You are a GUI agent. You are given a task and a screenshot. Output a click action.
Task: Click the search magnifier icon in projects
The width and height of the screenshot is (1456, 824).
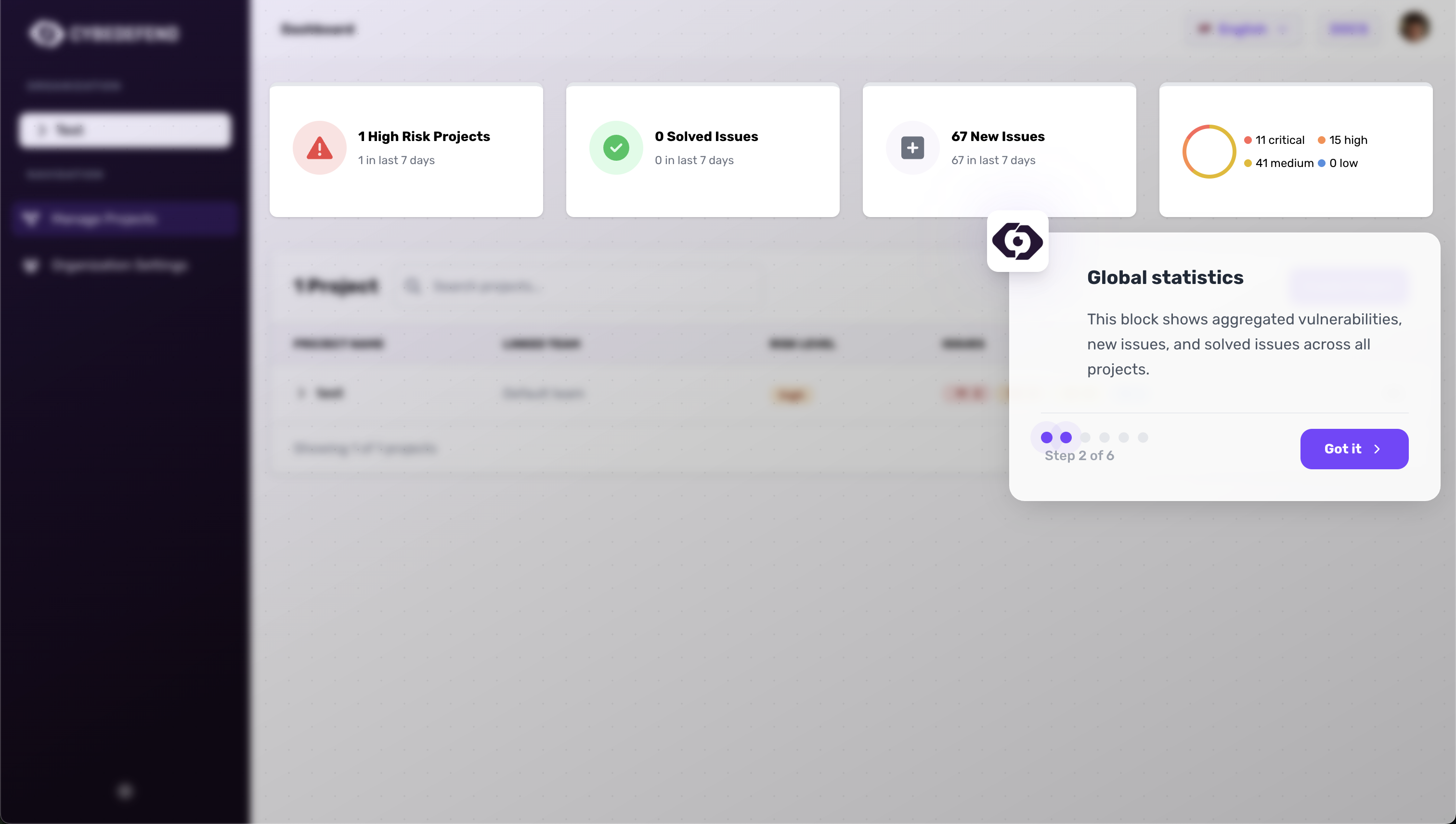pos(413,286)
